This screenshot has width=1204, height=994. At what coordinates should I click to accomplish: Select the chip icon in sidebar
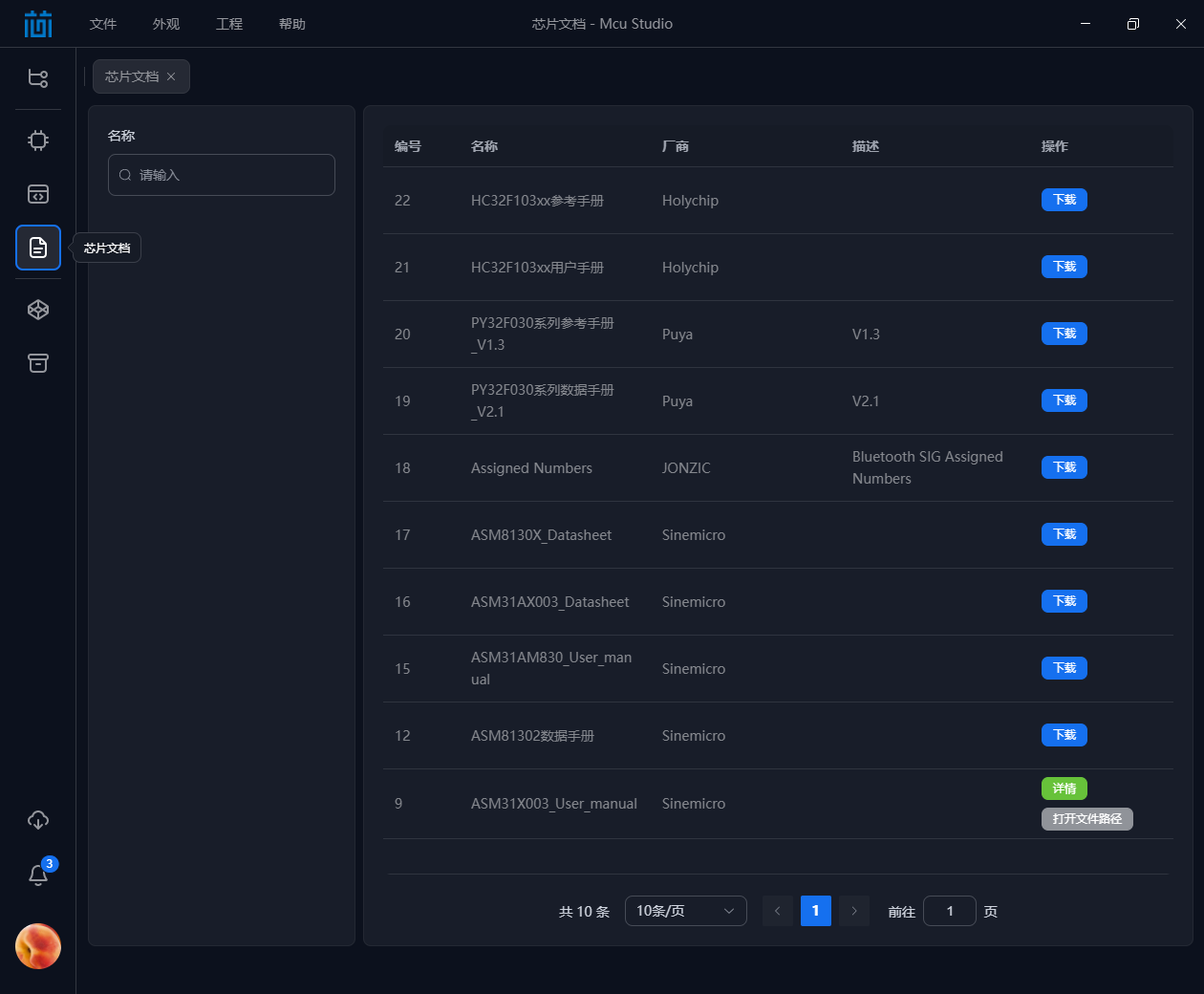[38, 140]
